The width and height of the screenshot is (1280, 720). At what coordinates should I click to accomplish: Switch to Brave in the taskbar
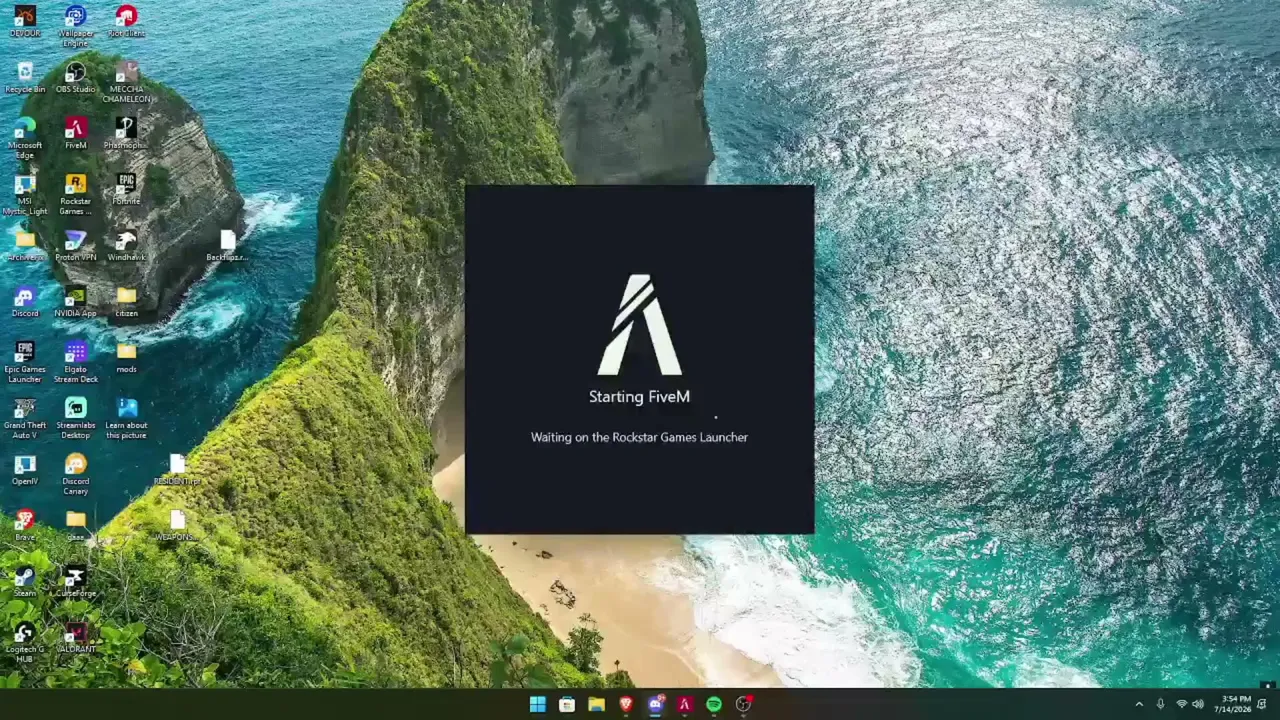pyautogui.click(x=626, y=704)
